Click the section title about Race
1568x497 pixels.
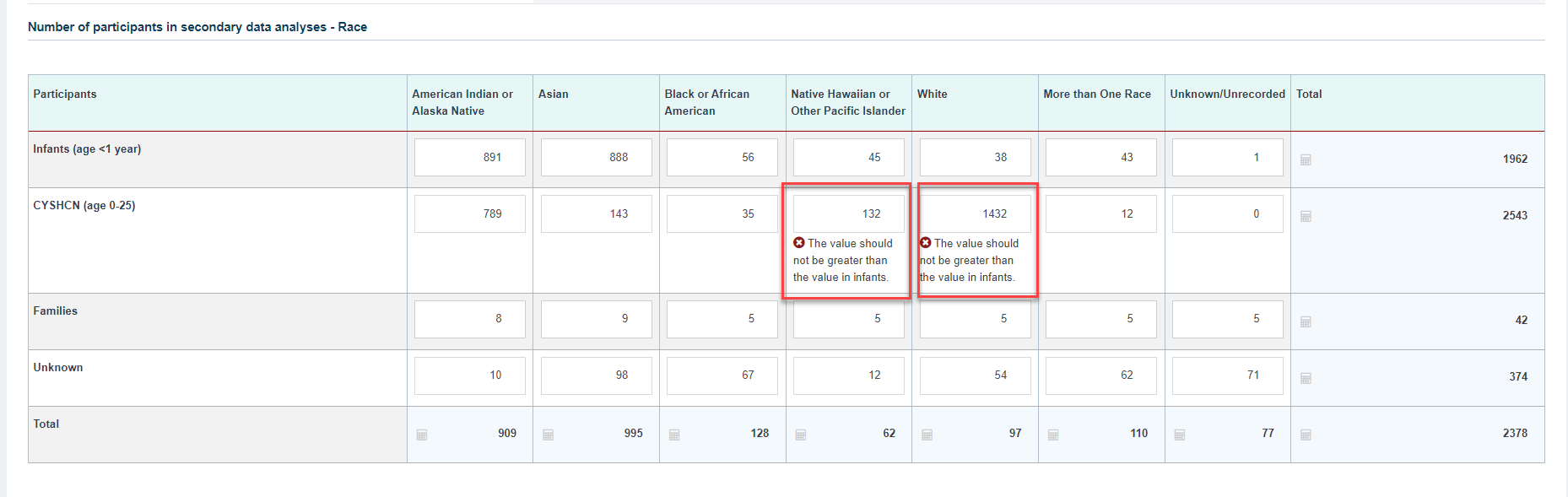pos(197,27)
